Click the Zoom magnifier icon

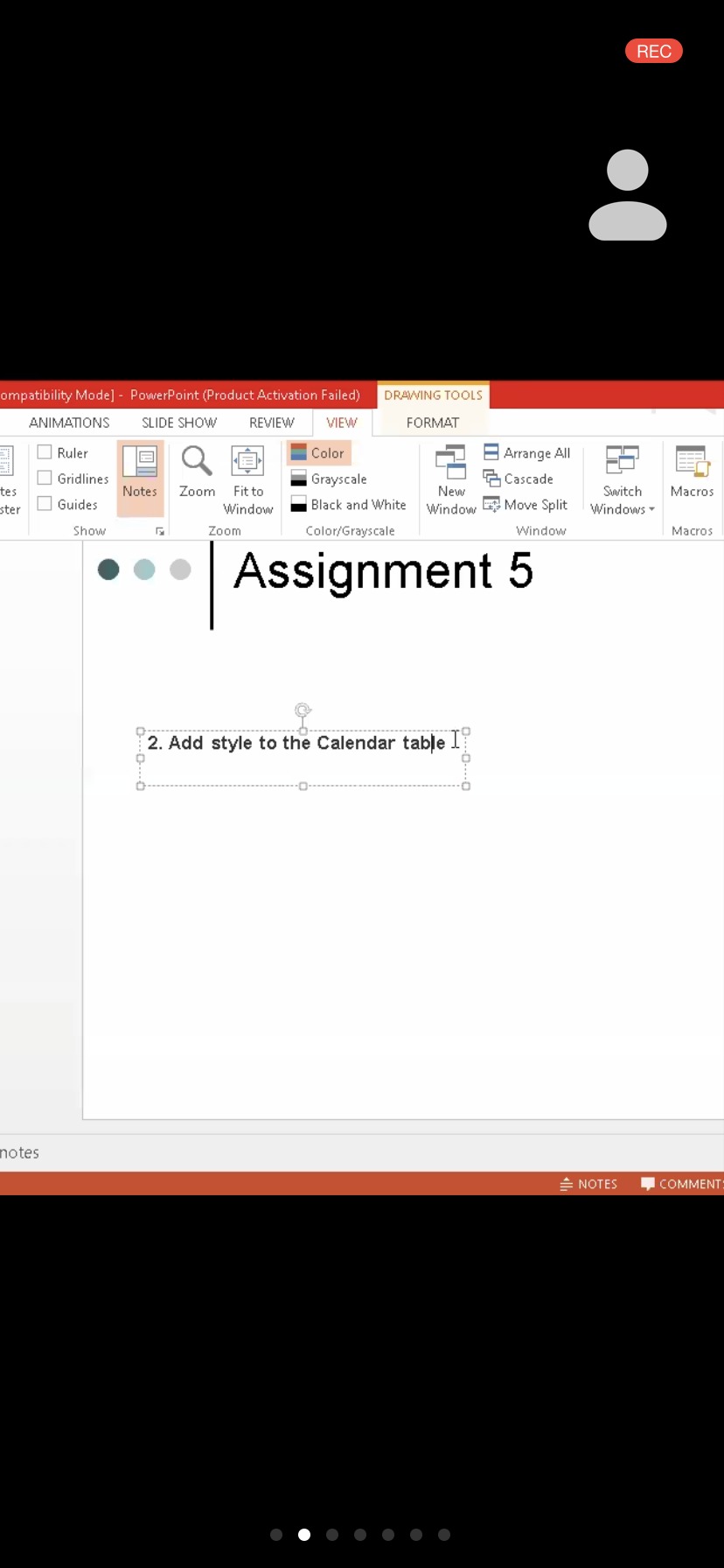pos(197,461)
